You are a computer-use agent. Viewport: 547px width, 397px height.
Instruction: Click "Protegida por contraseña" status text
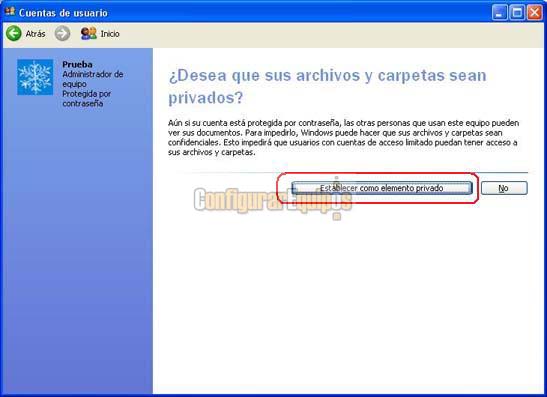(87, 98)
